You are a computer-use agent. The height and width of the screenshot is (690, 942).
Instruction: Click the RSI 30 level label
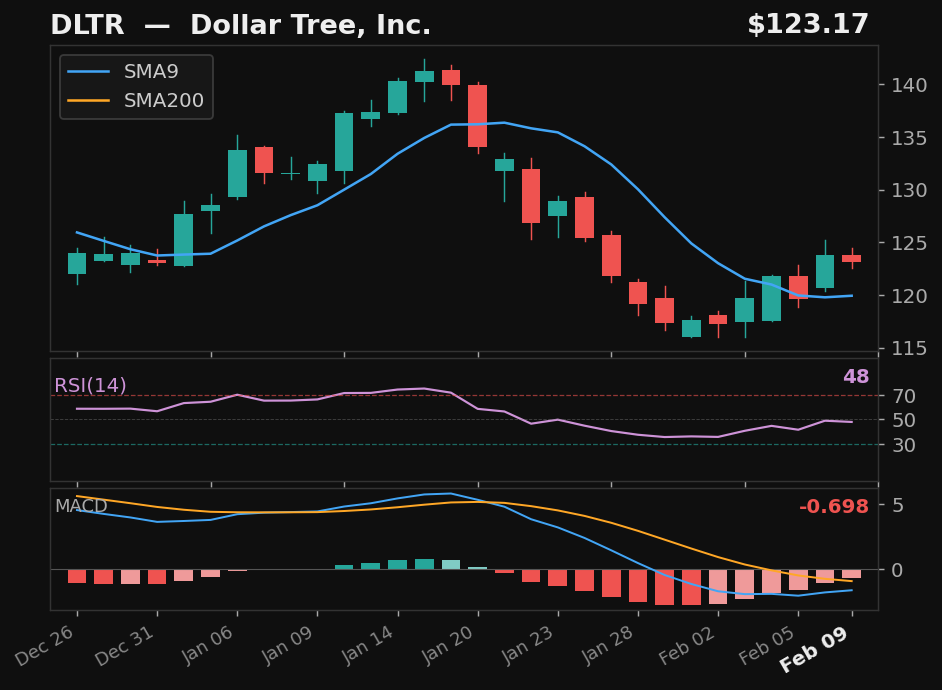click(x=904, y=445)
